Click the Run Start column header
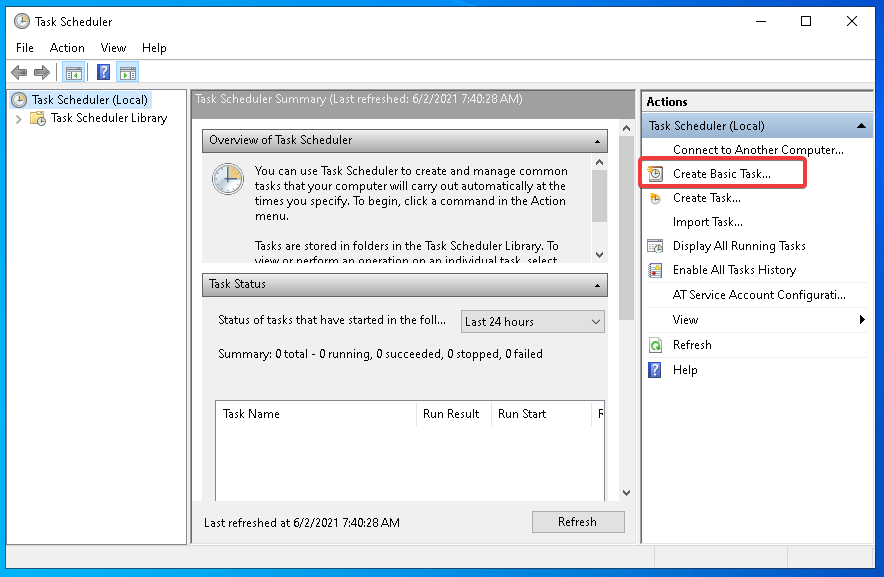884x577 pixels. (x=541, y=414)
